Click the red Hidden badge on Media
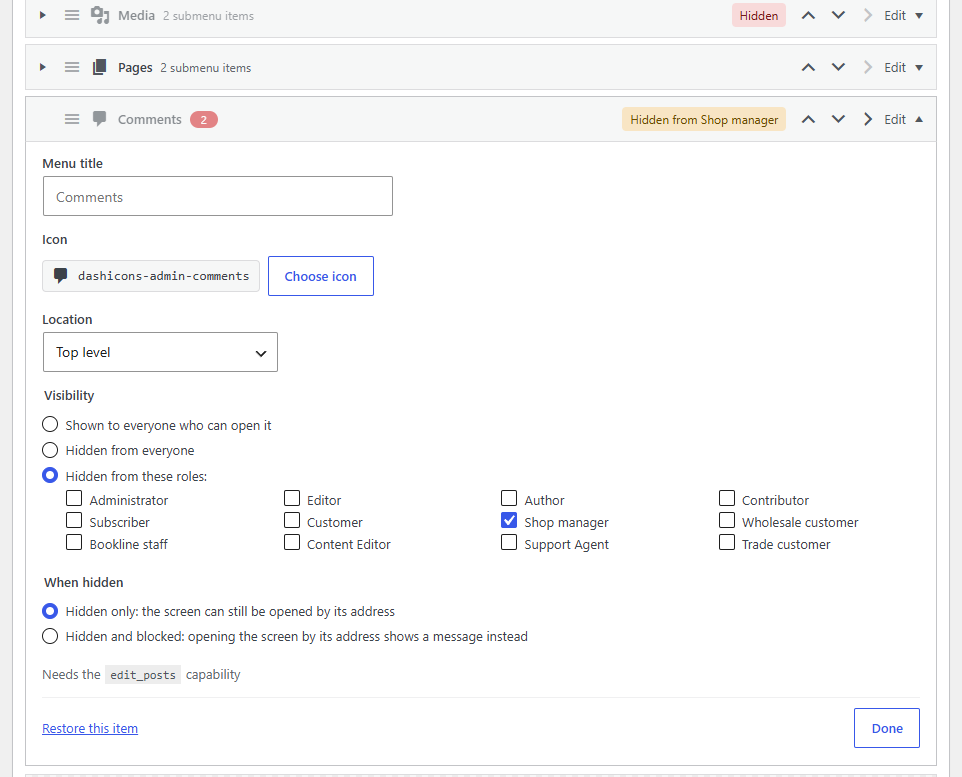 pos(758,16)
